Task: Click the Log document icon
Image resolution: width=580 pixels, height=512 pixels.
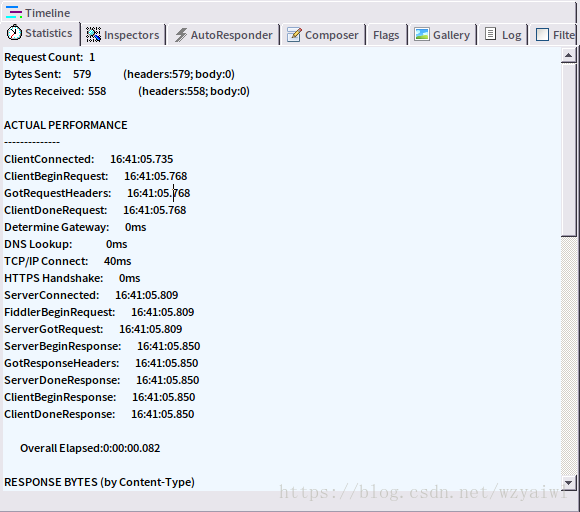Action: tap(490, 34)
